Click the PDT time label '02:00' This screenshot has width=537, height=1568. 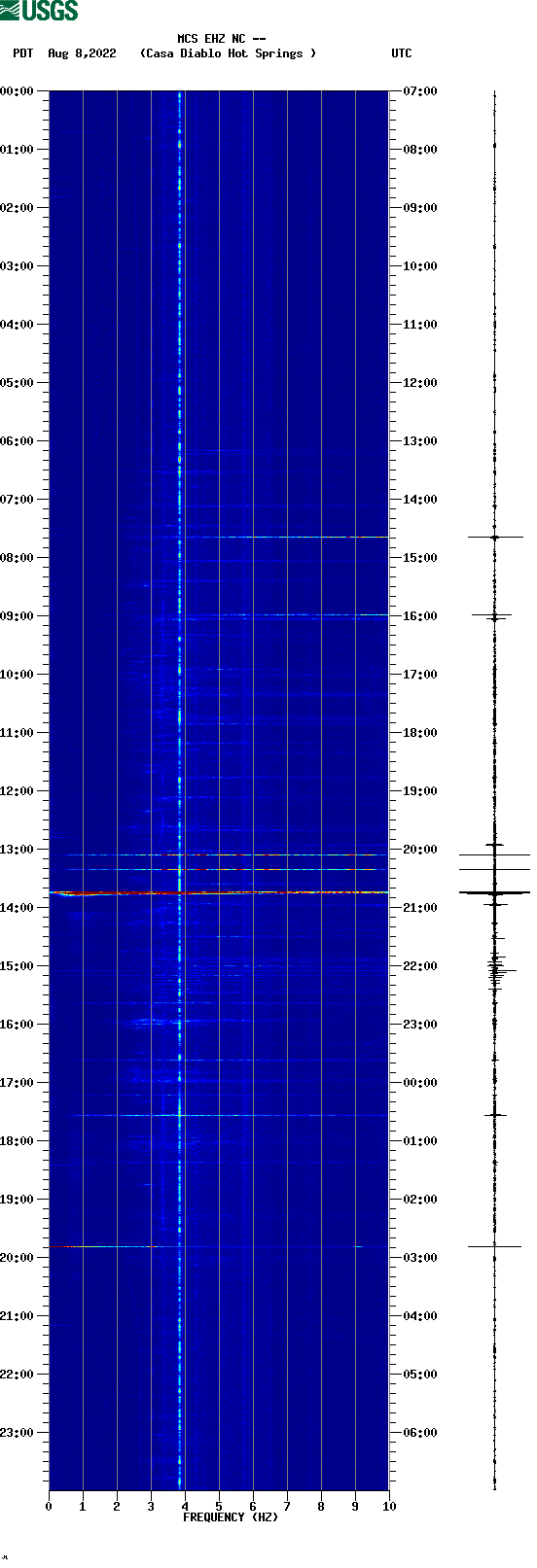pos(18,208)
